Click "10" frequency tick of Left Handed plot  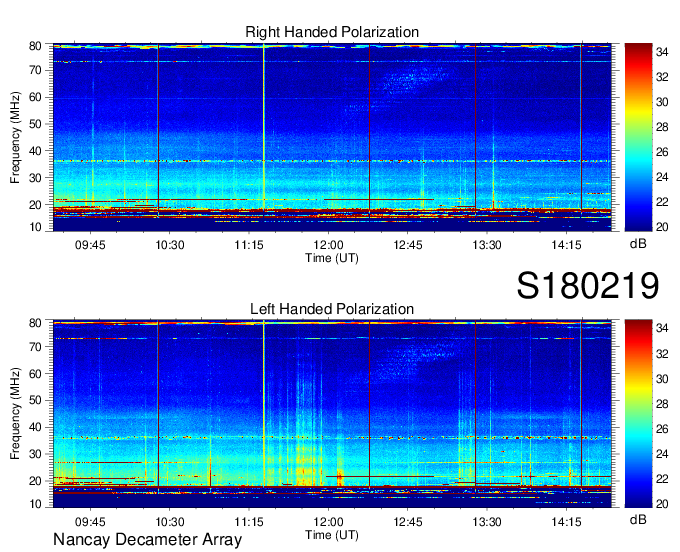35,504
